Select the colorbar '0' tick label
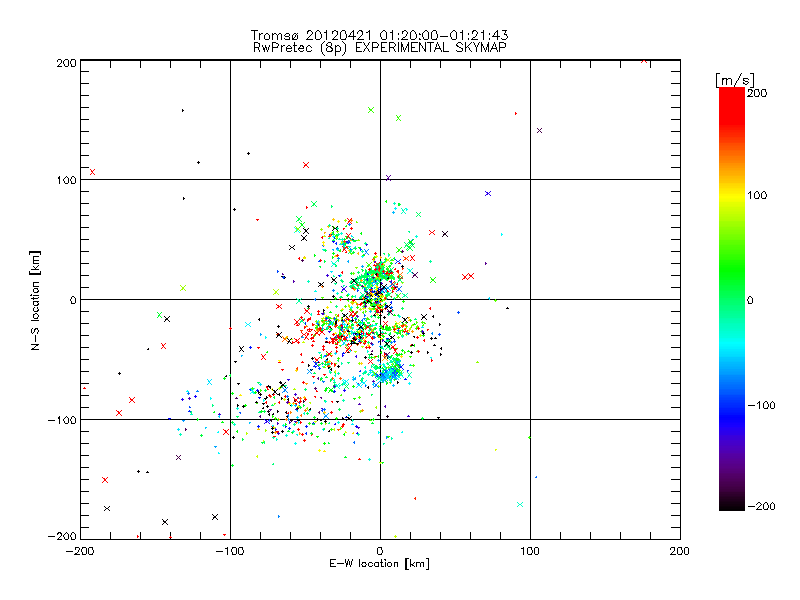Screen dimensions: 800x600 (x=750, y=300)
